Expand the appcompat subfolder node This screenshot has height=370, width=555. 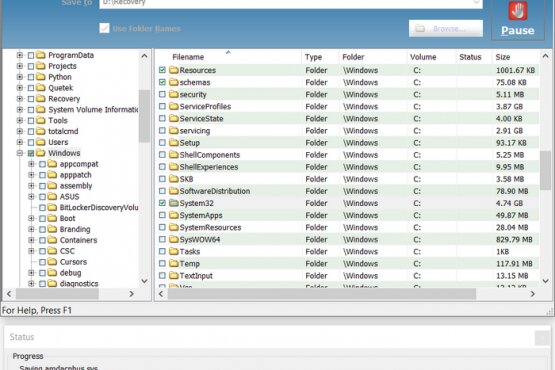31,164
